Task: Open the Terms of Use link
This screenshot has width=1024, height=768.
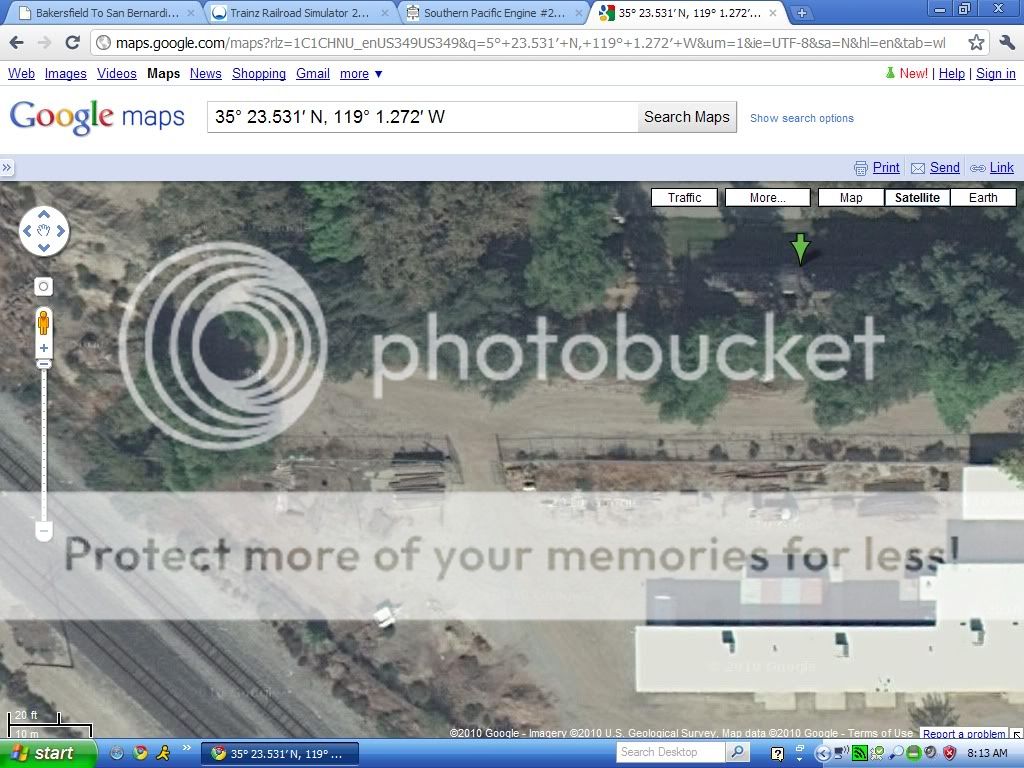Action: pos(880,733)
